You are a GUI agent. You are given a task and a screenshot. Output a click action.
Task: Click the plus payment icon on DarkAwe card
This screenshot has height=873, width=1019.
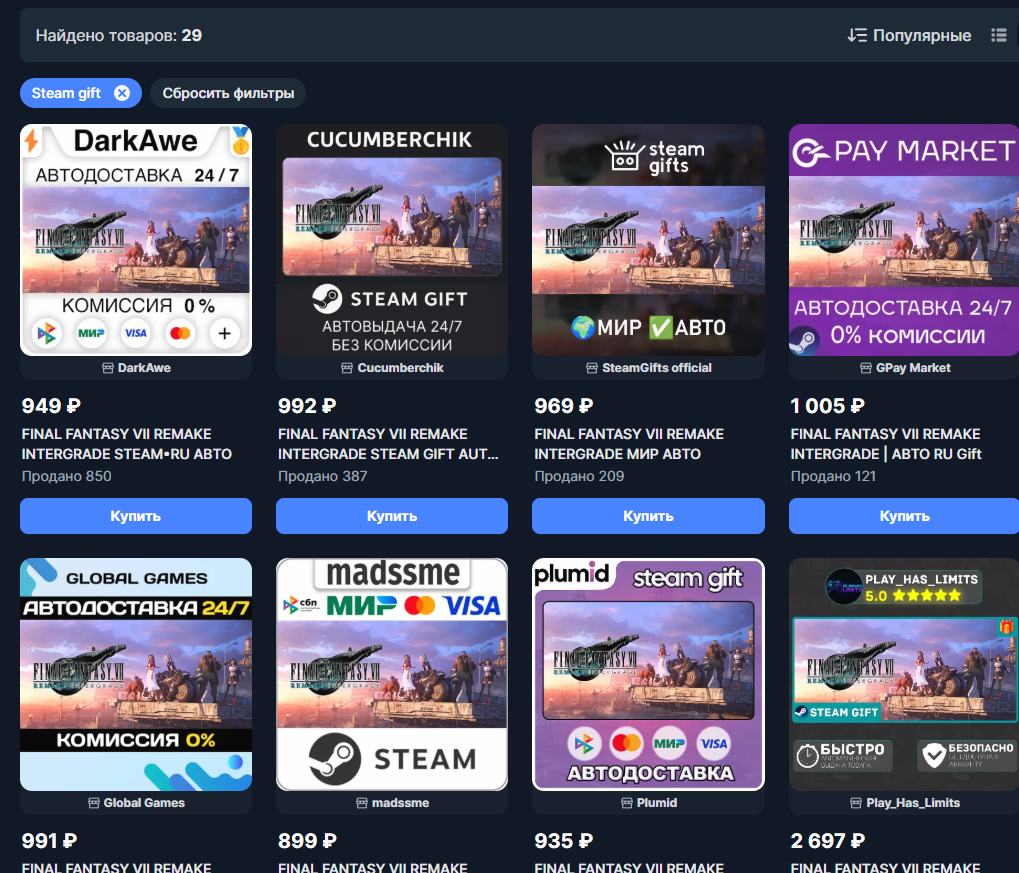pos(225,333)
